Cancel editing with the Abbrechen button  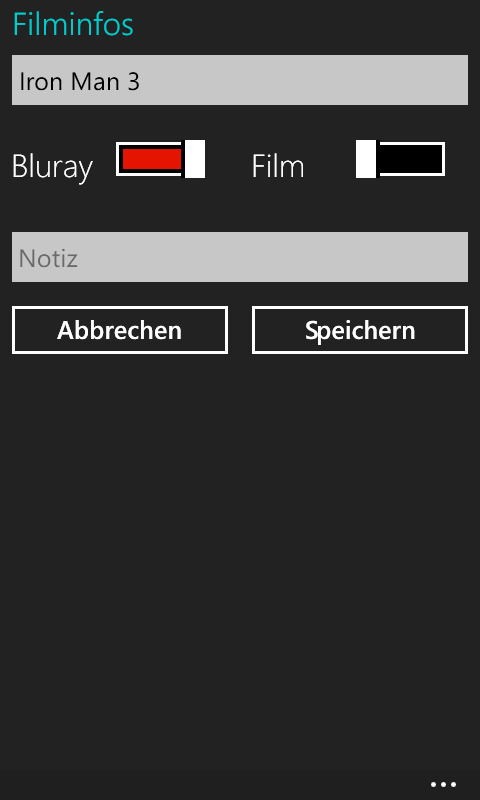coord(120,330)
